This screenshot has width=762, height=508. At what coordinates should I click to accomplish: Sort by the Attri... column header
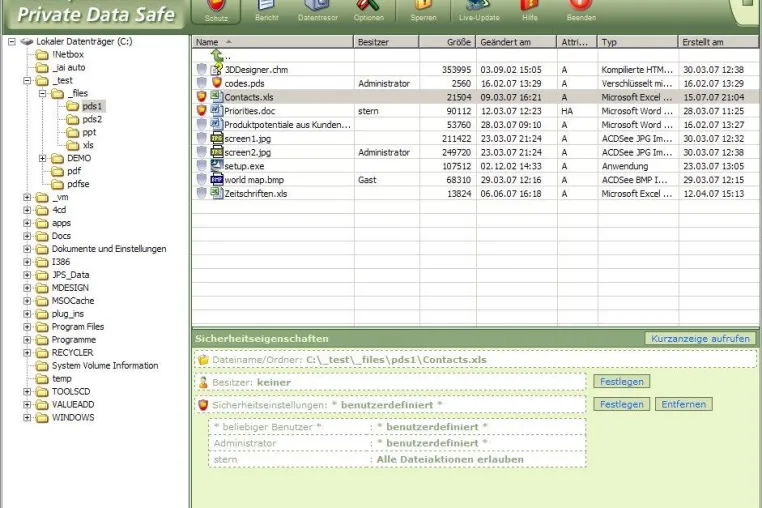(x=577, y=42)
